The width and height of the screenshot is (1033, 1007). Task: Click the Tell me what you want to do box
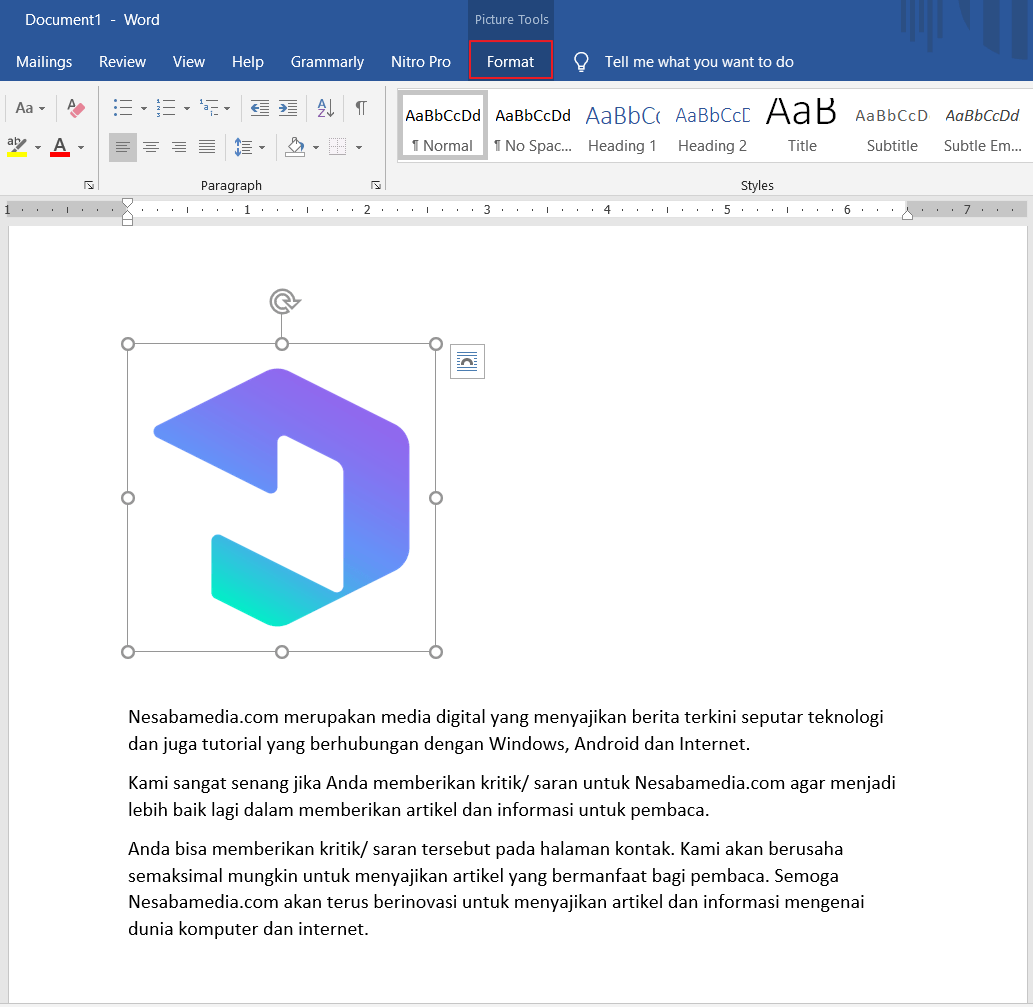(x=699, y=62)
